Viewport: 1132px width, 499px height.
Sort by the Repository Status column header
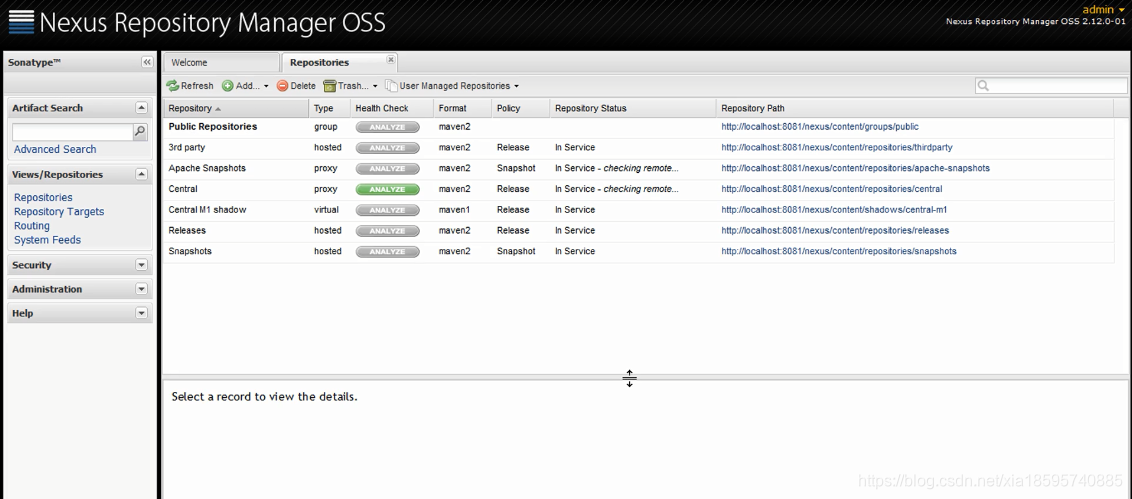[x=632, y=108]
